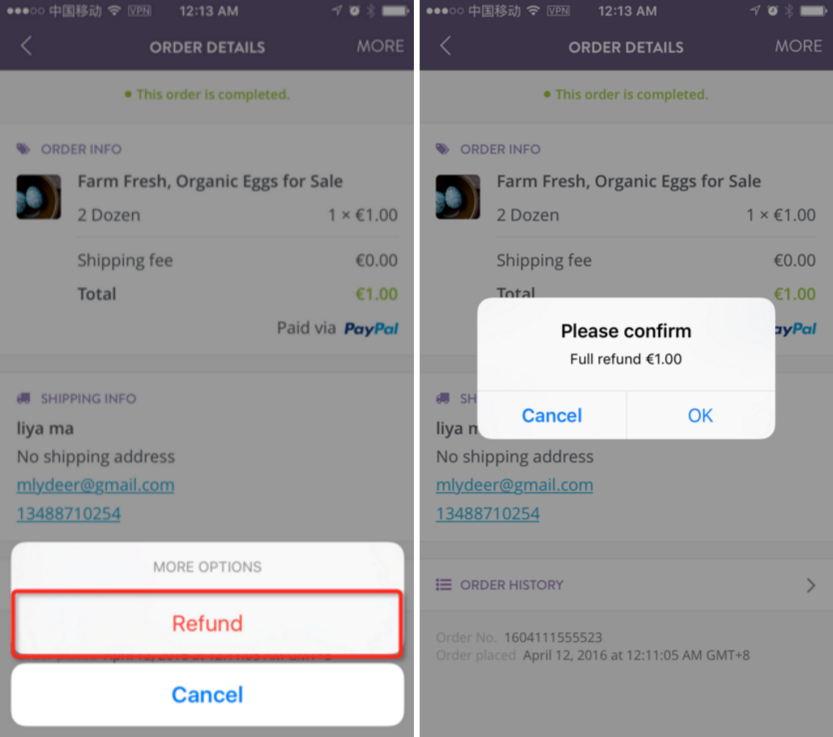Viewport: 833px width, 737px height.
Task: Call phone number 13488710254 on left screen
Action: tap(69, 514)
